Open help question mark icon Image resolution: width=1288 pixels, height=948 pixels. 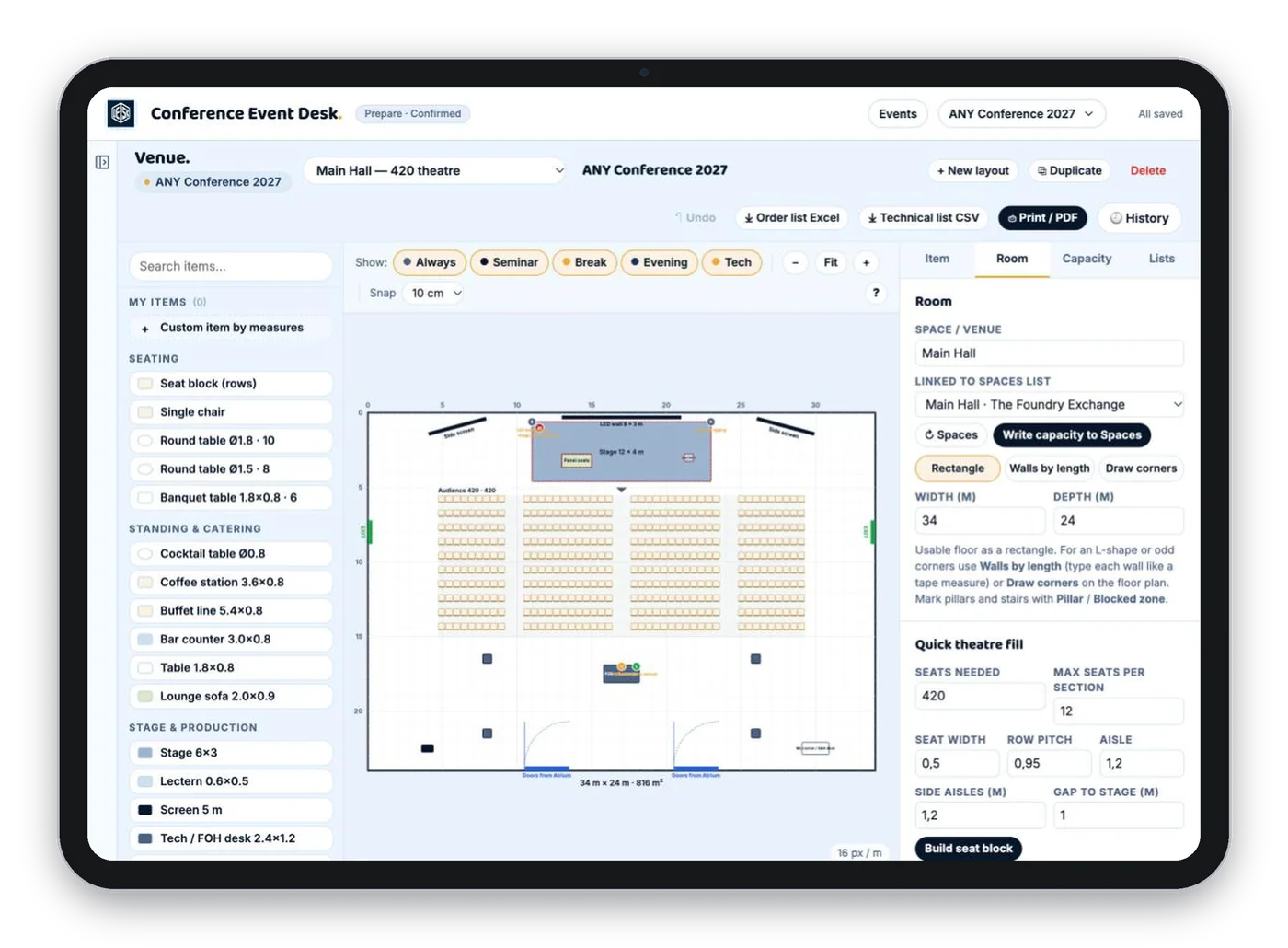876,293
